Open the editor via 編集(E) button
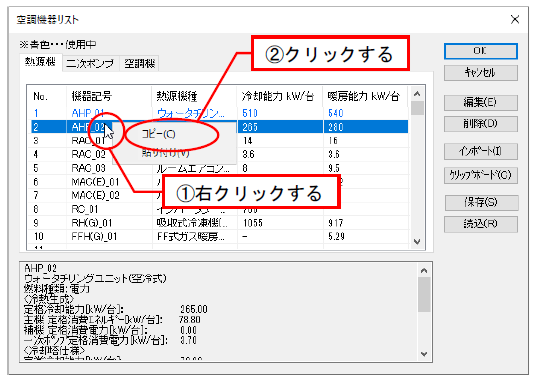 coord(481,102)
